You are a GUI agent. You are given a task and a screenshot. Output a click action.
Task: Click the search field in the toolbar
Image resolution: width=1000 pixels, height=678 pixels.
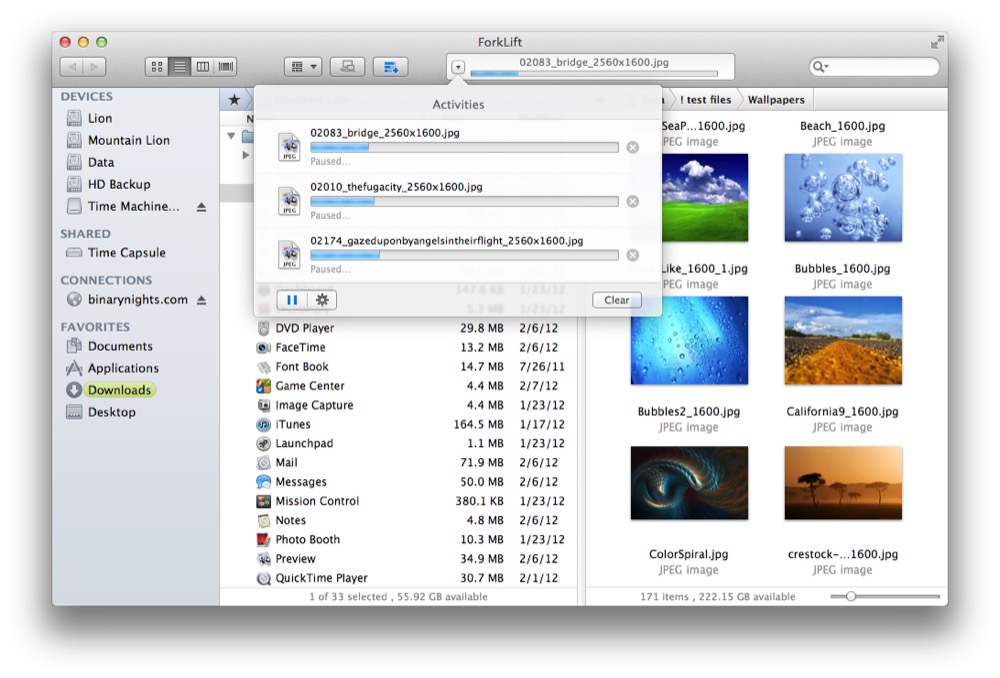point(880,67)
